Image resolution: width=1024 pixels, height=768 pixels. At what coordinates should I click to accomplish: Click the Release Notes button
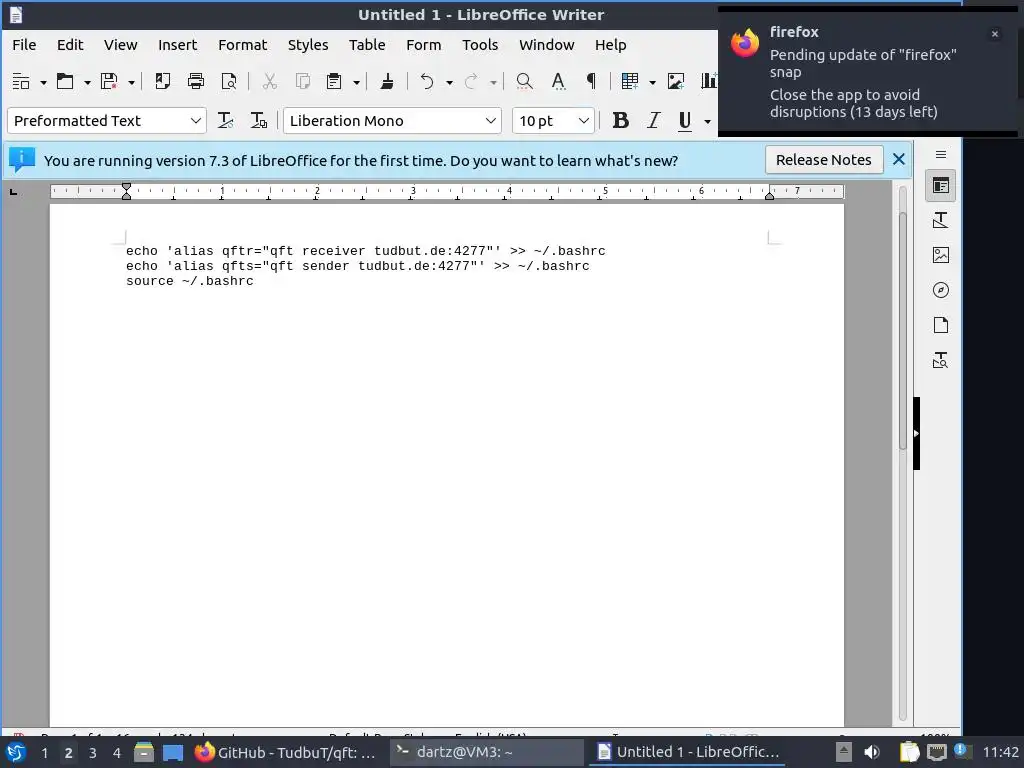pos(824,160)
